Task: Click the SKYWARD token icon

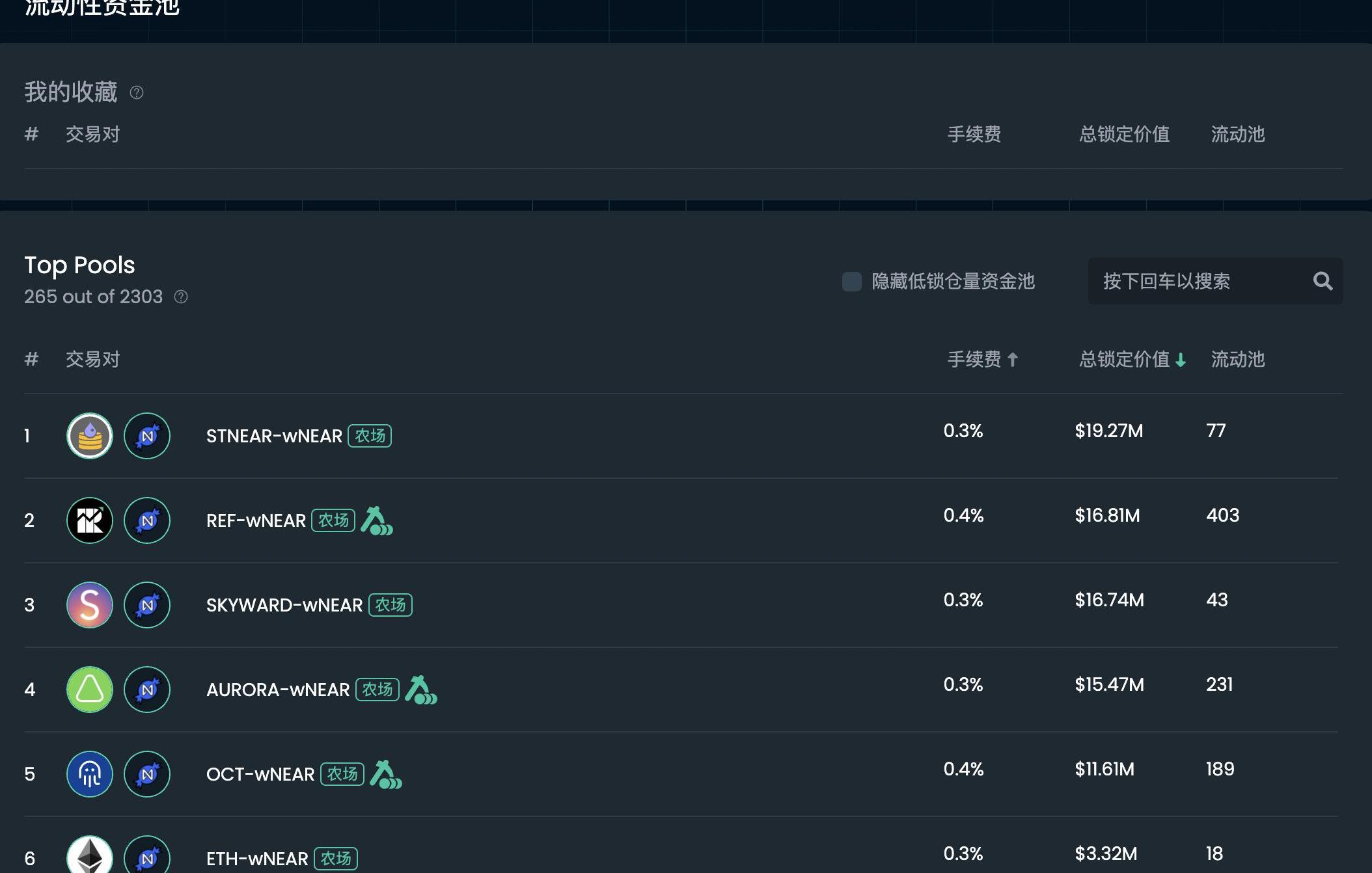Action: pyautogui.click(x=90, y=605)
